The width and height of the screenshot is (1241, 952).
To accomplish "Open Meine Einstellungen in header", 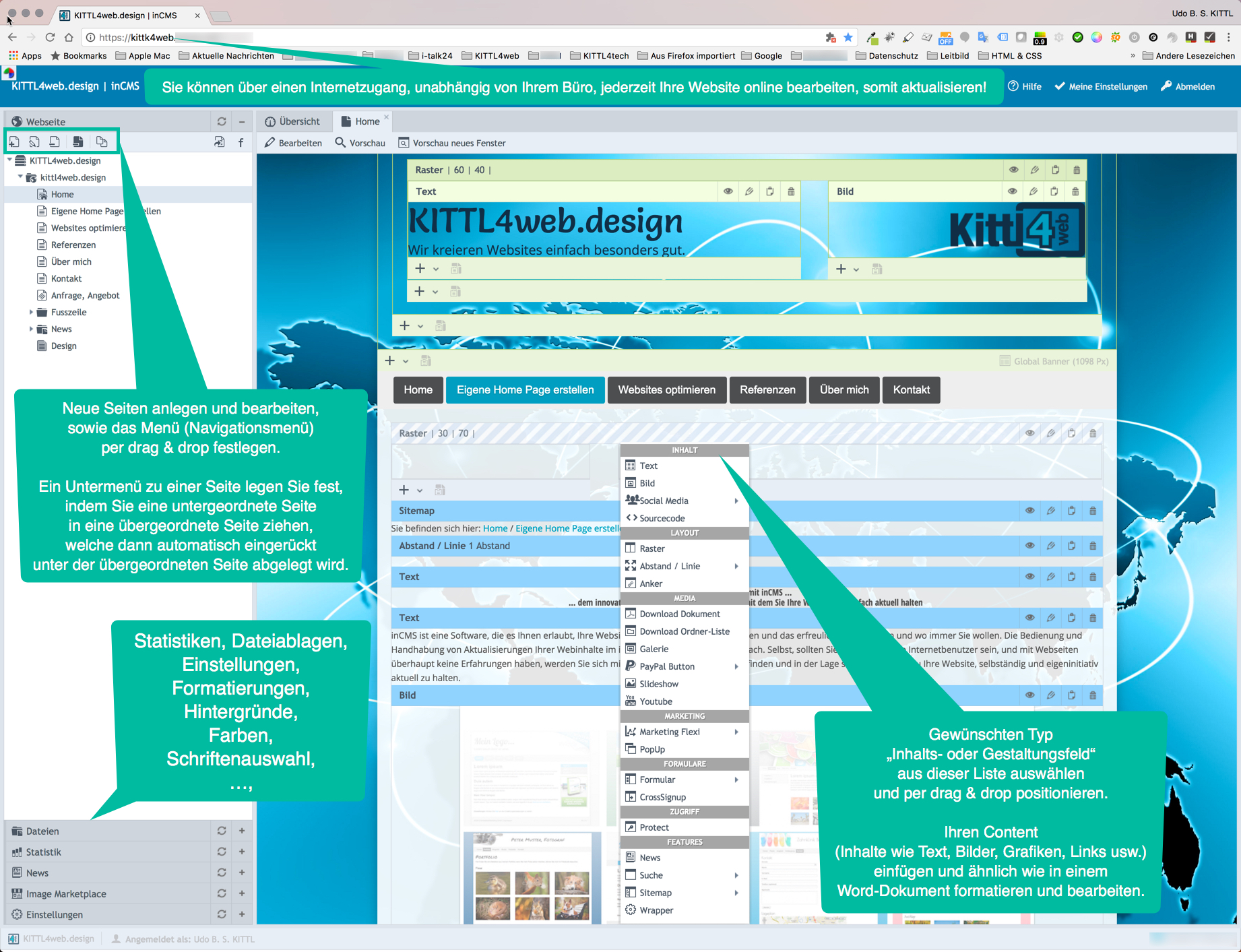I will [1101, 86].
